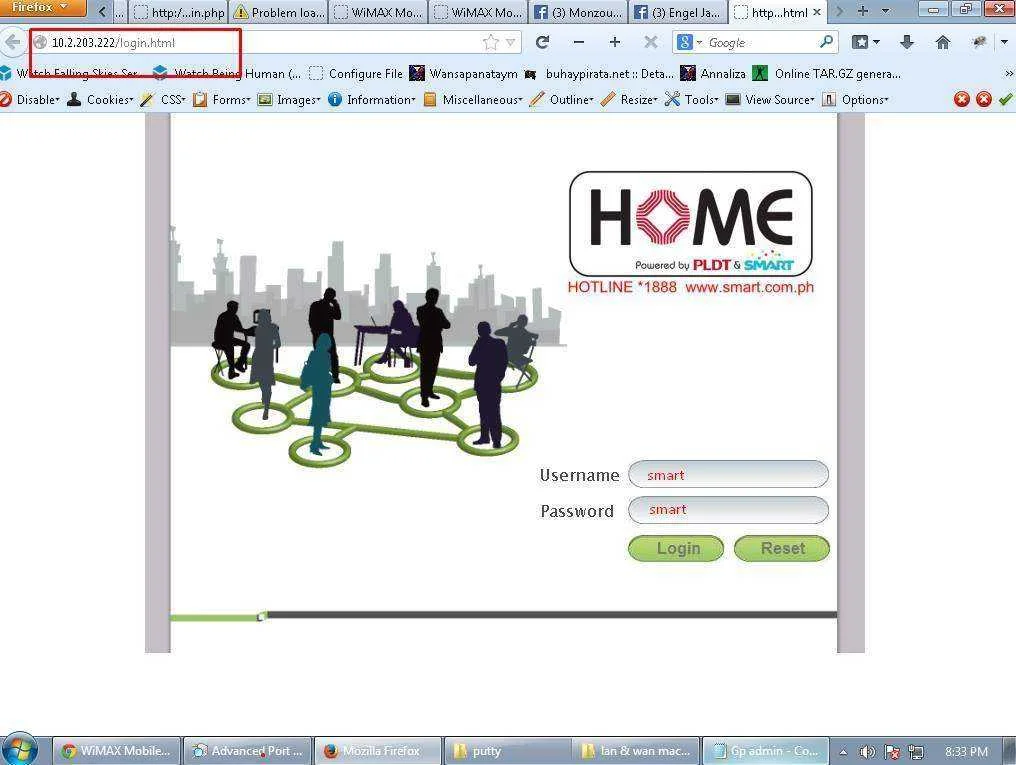Click the green Reset button
Image resolution: width=1016 pixels, height=765 pixels.
pyautogui.click(x=781, y=549)
